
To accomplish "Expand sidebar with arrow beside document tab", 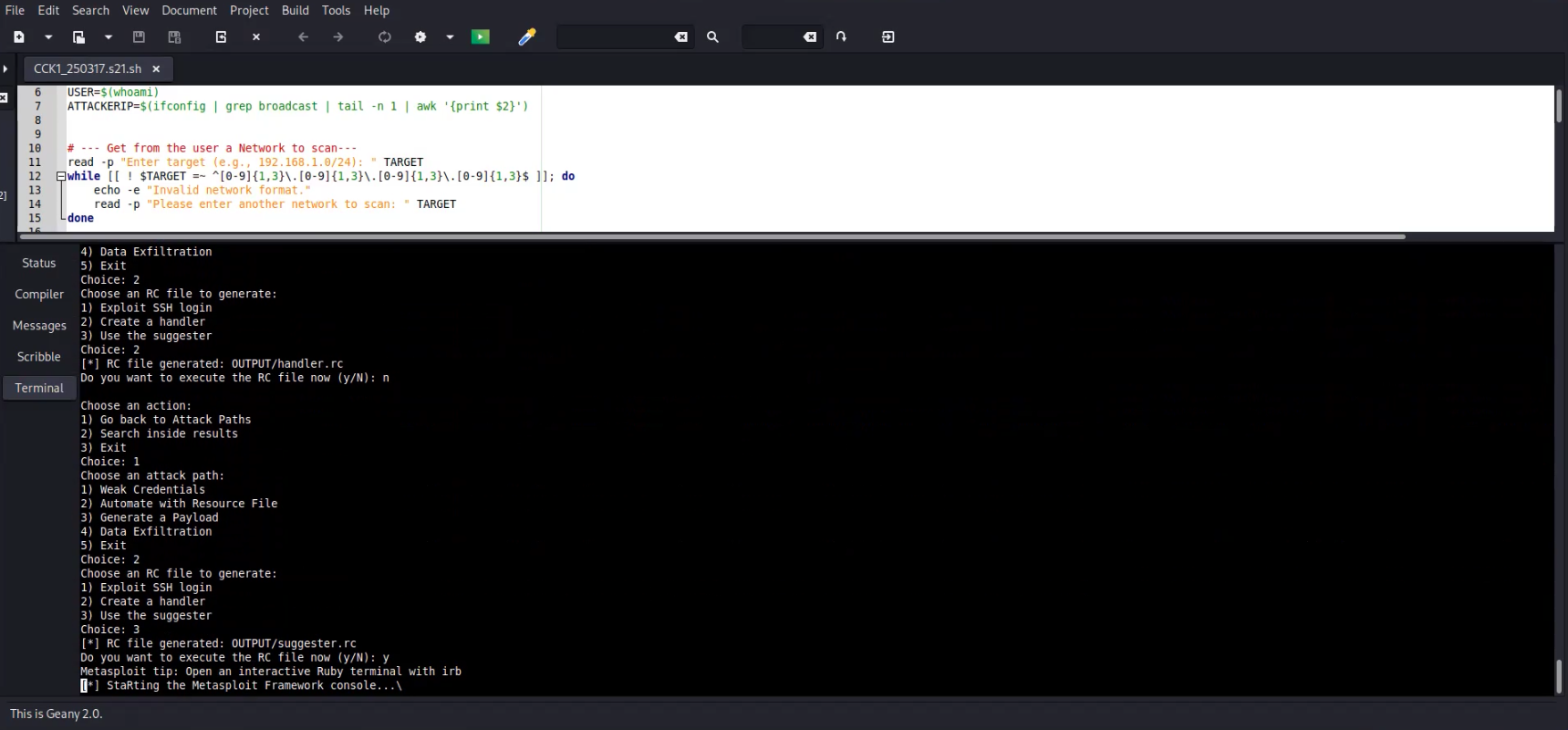I will [5, 68].
